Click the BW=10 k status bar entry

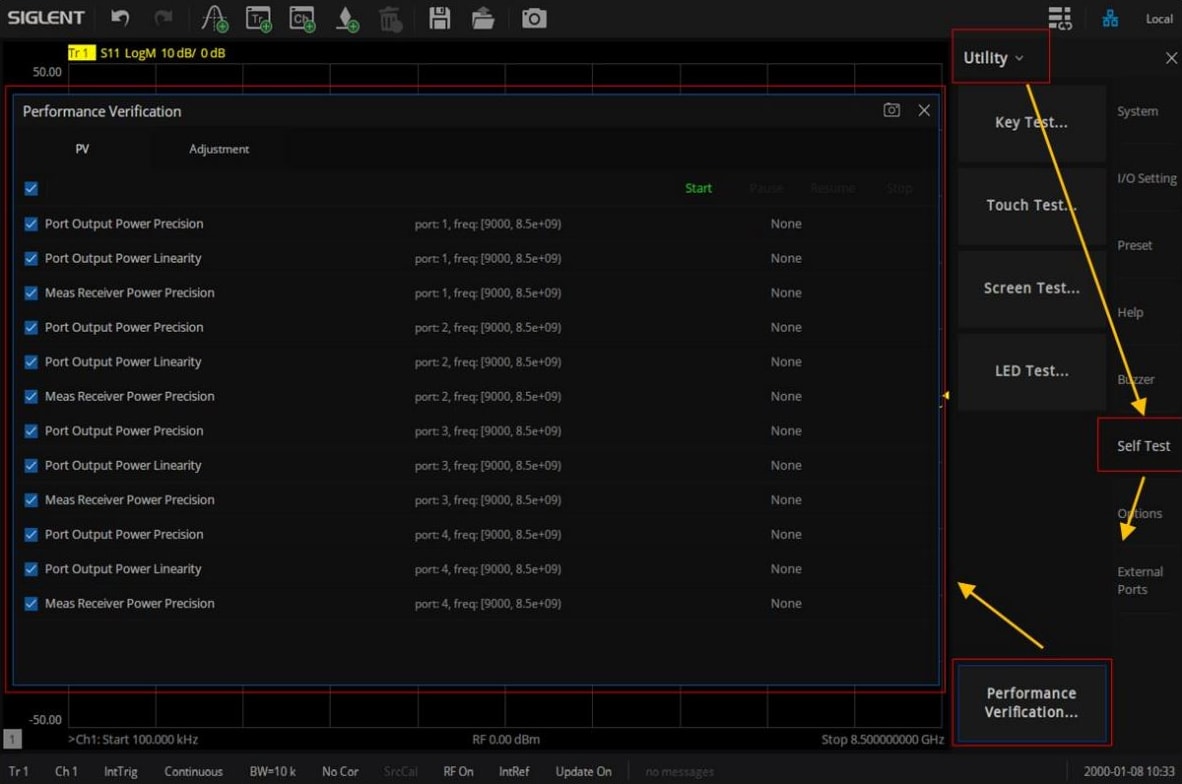coord(273,771)
